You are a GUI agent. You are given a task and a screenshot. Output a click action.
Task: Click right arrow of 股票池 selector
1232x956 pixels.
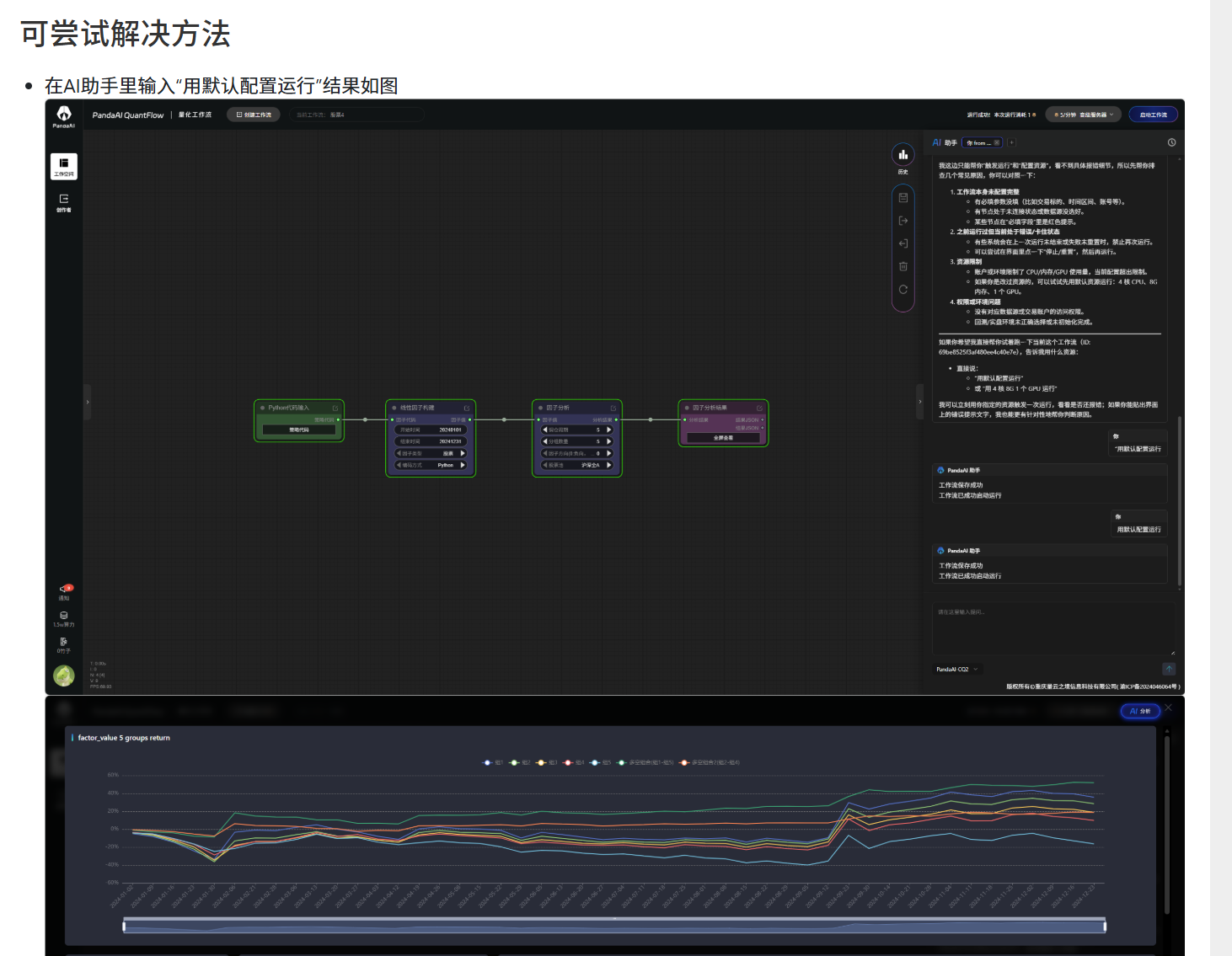[609, 465]
